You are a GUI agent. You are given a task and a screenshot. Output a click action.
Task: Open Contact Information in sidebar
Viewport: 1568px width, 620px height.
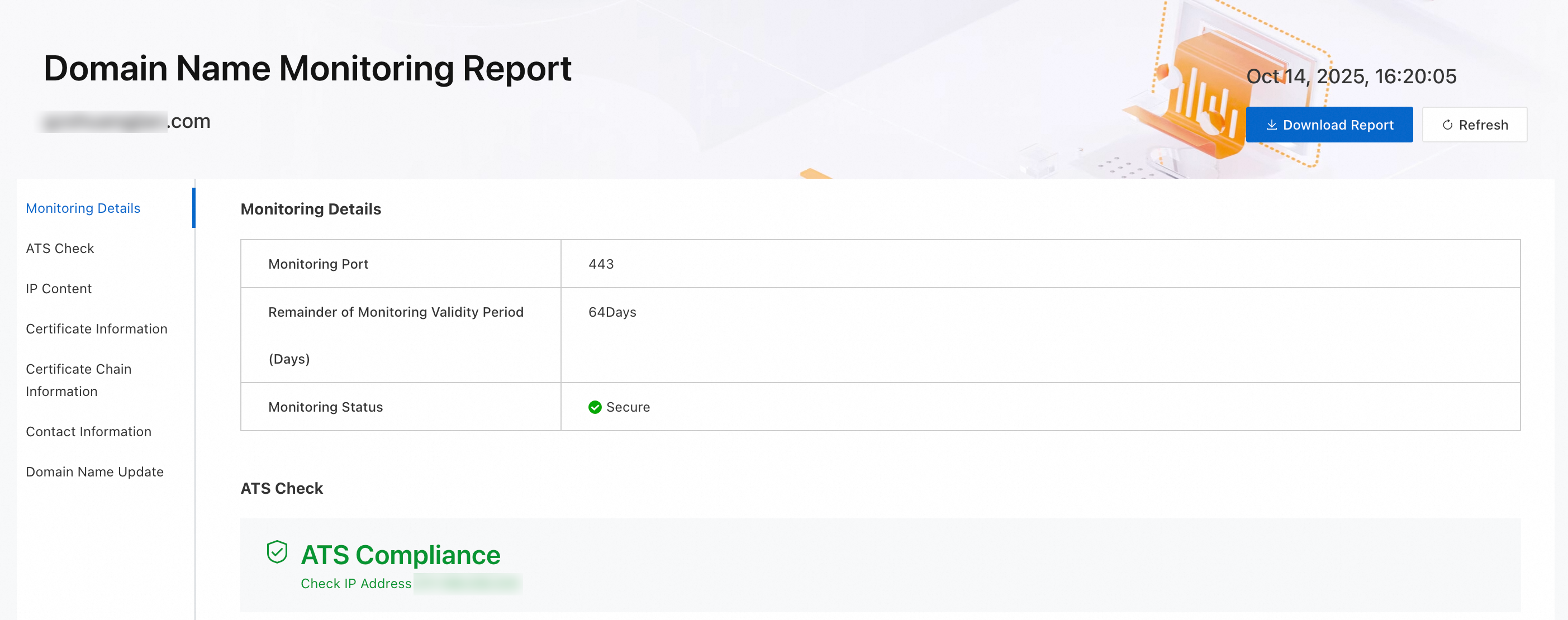[88, 431]
